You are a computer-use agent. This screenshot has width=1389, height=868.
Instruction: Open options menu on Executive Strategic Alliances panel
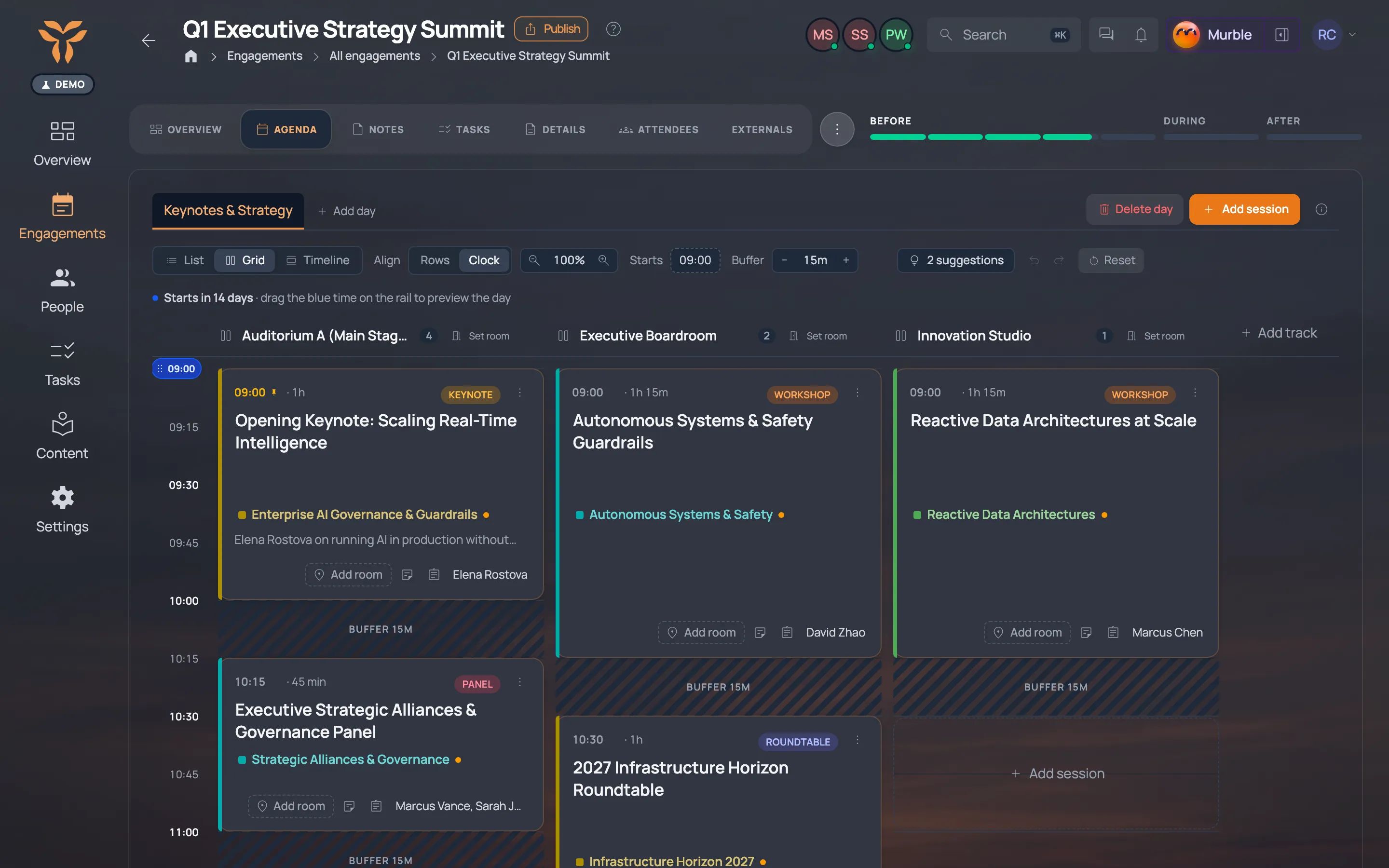pos(520,682)
